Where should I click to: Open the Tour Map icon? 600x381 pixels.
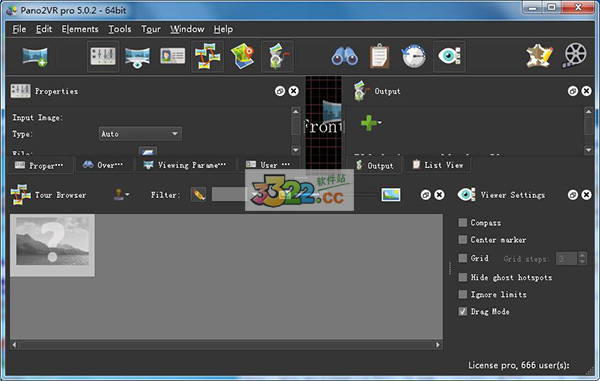(x=243, y=57)
